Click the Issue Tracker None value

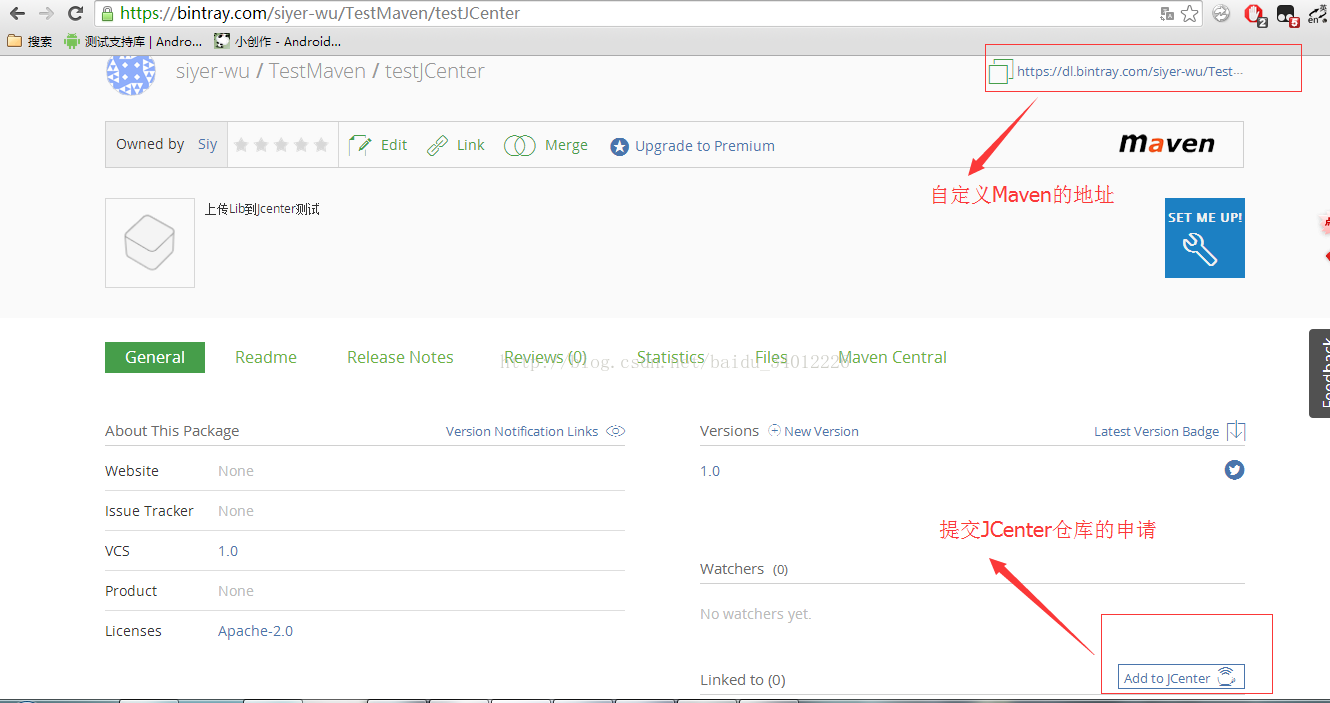point(236,511)
